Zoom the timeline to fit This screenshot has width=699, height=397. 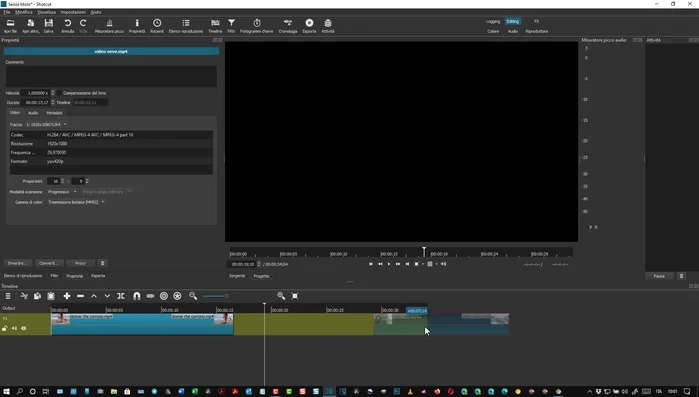pyautogui.click(x=295, y=296)
